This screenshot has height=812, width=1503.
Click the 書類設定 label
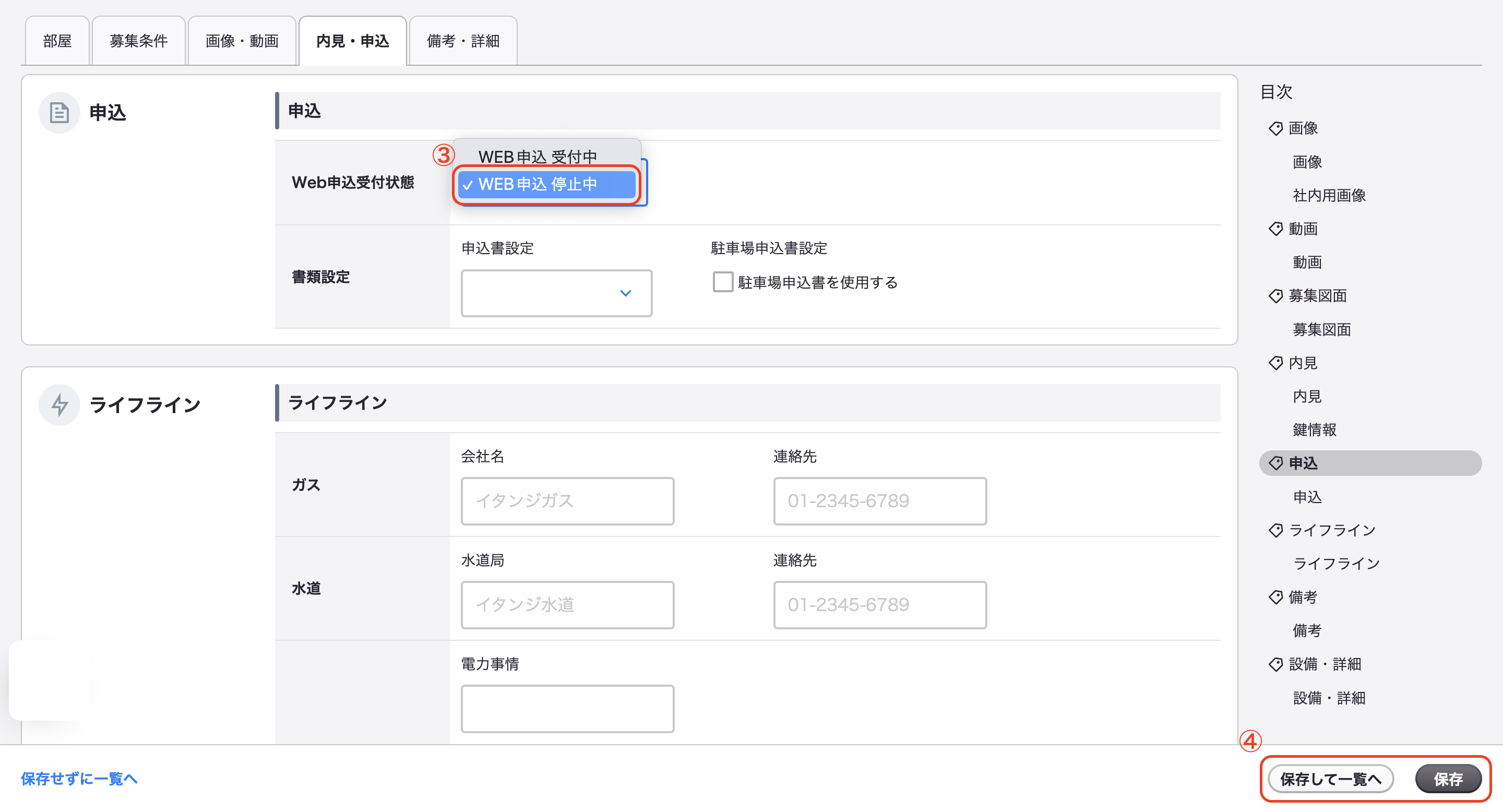pyautogui.click(x=321, y=277)
